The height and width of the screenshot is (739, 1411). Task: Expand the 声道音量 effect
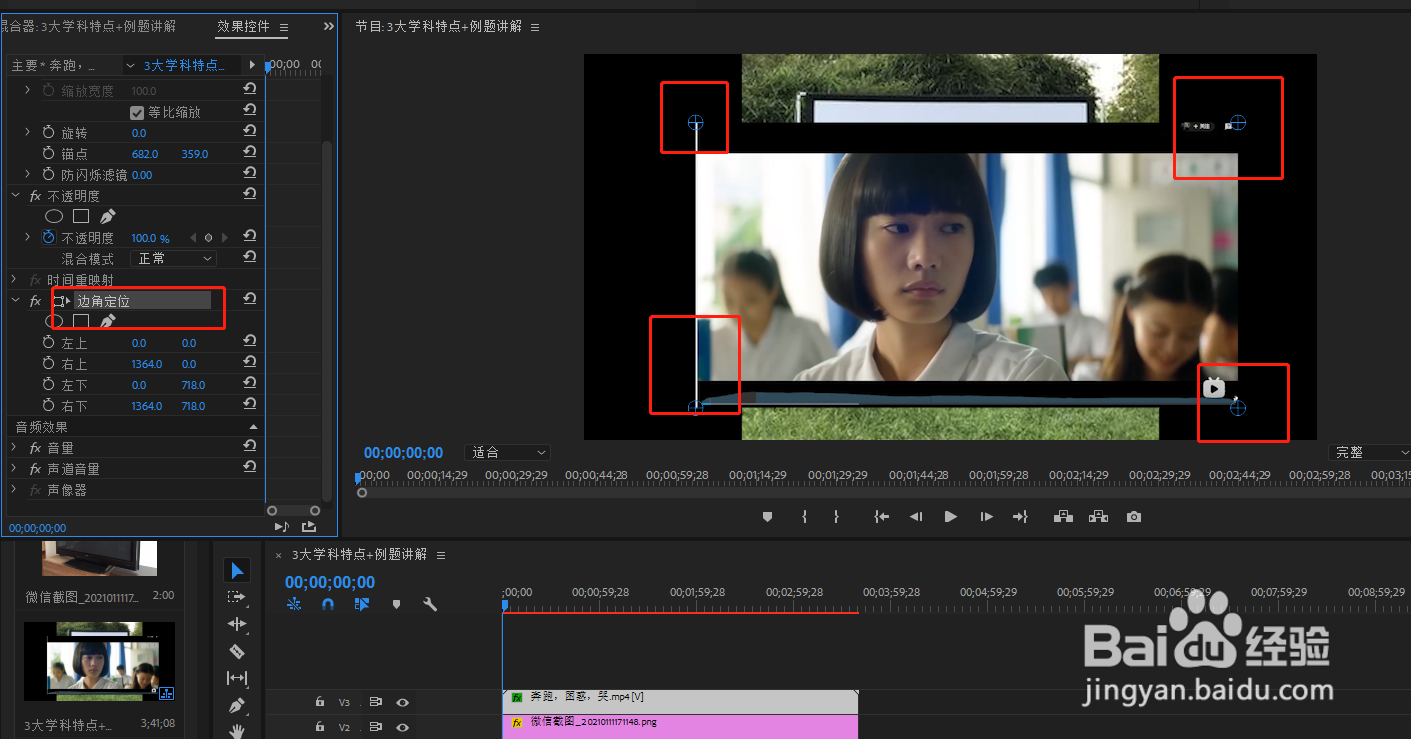click(15, 469)
